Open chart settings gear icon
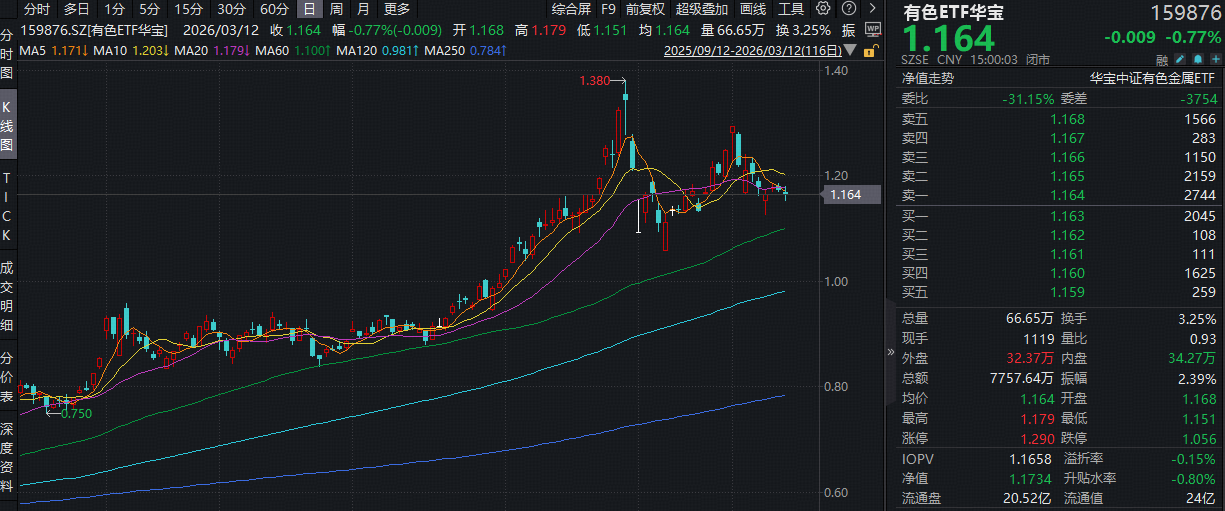The height and width of the screenshot is (511, 1225). point(822,9)
